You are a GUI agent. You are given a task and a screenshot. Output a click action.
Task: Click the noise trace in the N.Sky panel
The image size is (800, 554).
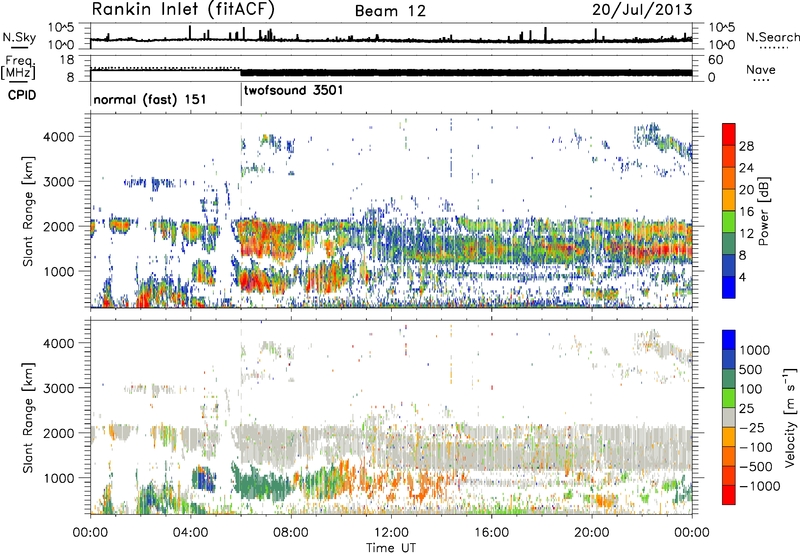pyautogui.click(x=391, y=39)
